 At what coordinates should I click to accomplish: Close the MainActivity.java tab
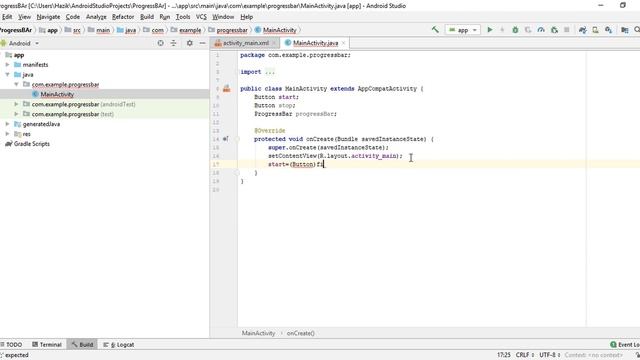[344, 43]
